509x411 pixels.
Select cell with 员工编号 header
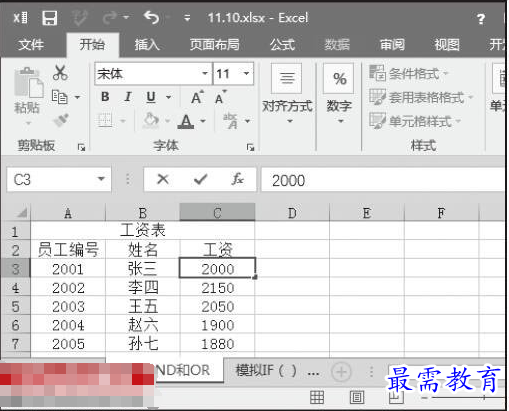point(68,250)
